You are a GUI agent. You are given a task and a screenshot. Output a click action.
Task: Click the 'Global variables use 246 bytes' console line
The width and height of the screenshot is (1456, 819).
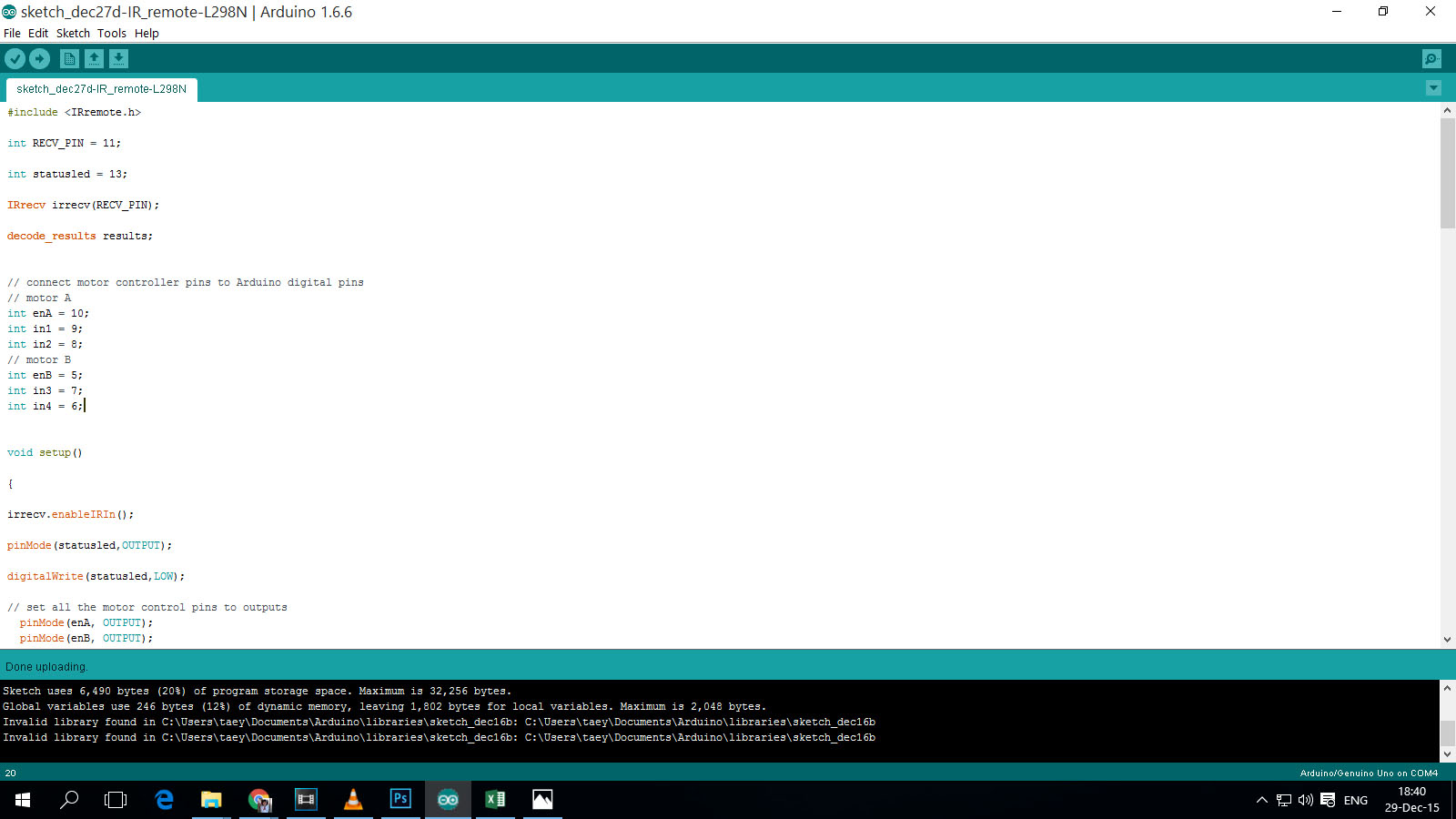[385, 707]
